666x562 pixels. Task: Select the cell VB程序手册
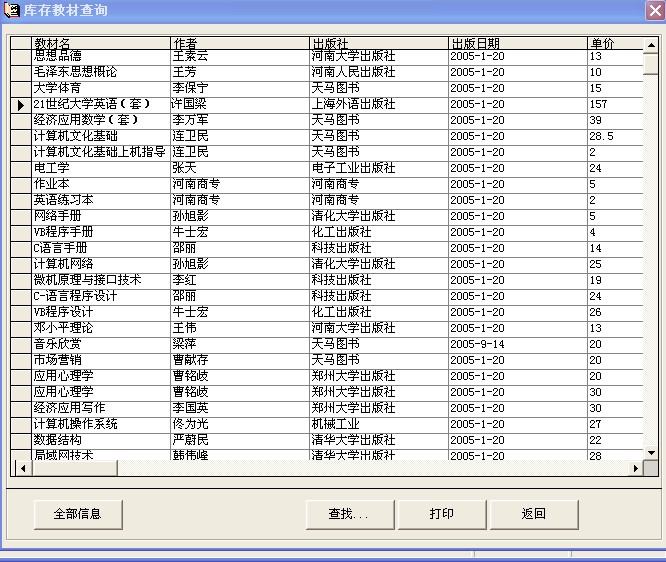[101, 232]
